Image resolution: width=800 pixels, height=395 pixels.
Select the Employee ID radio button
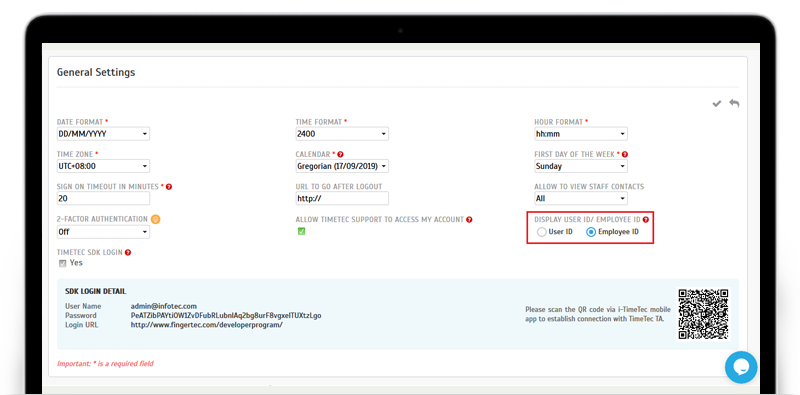pyautogui.click(x=591, y=232)
